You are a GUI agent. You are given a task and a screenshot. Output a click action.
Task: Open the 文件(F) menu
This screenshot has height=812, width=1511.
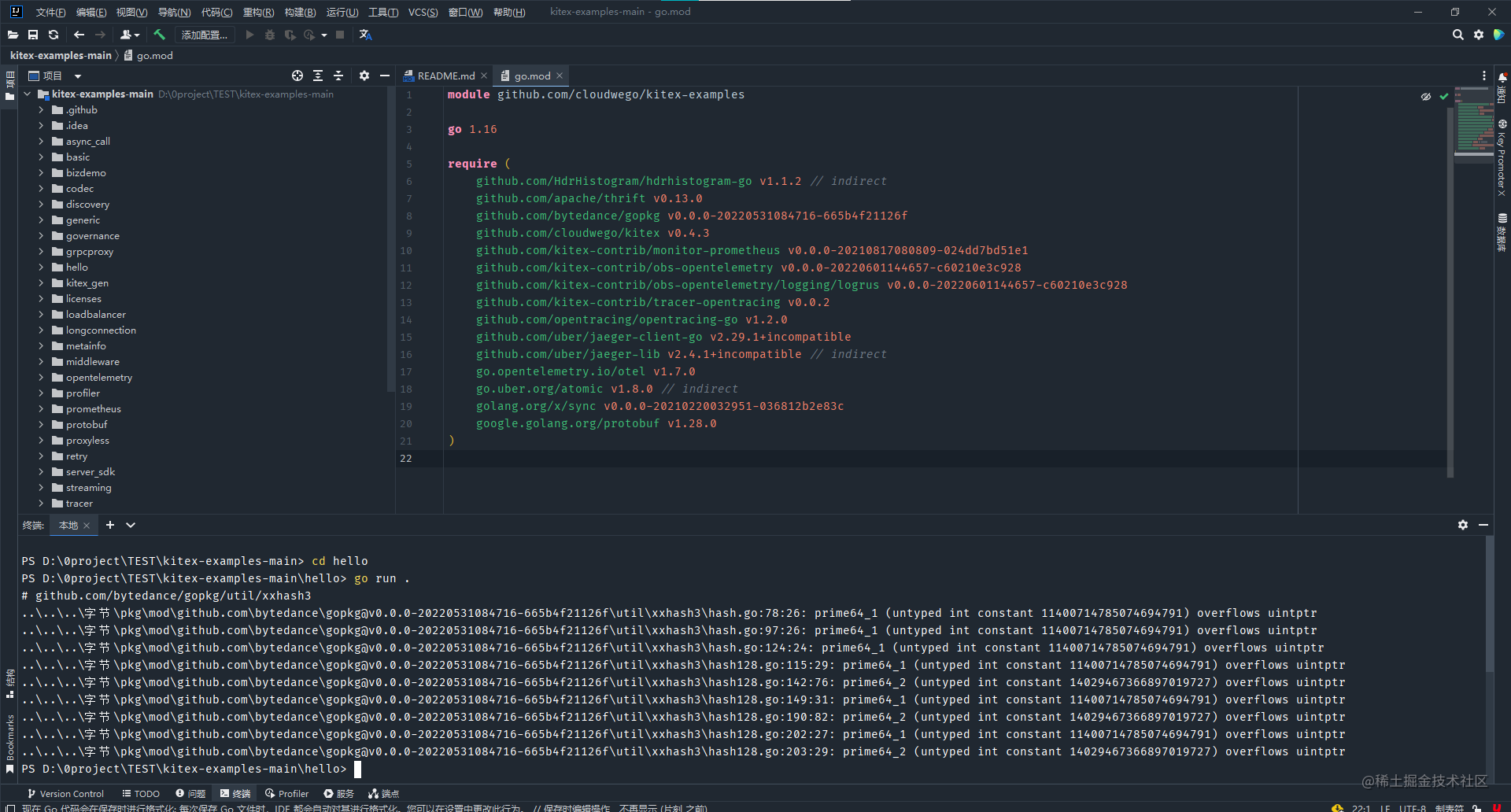click(x=50, y=12)
